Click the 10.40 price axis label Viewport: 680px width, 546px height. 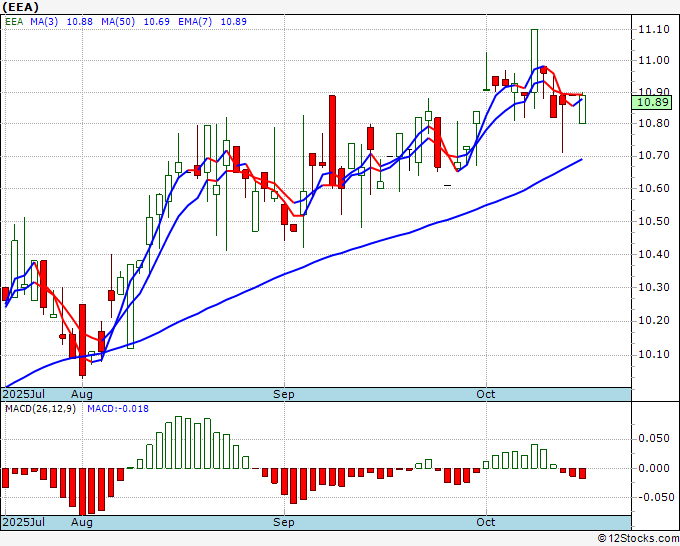(x=654, y=255)
